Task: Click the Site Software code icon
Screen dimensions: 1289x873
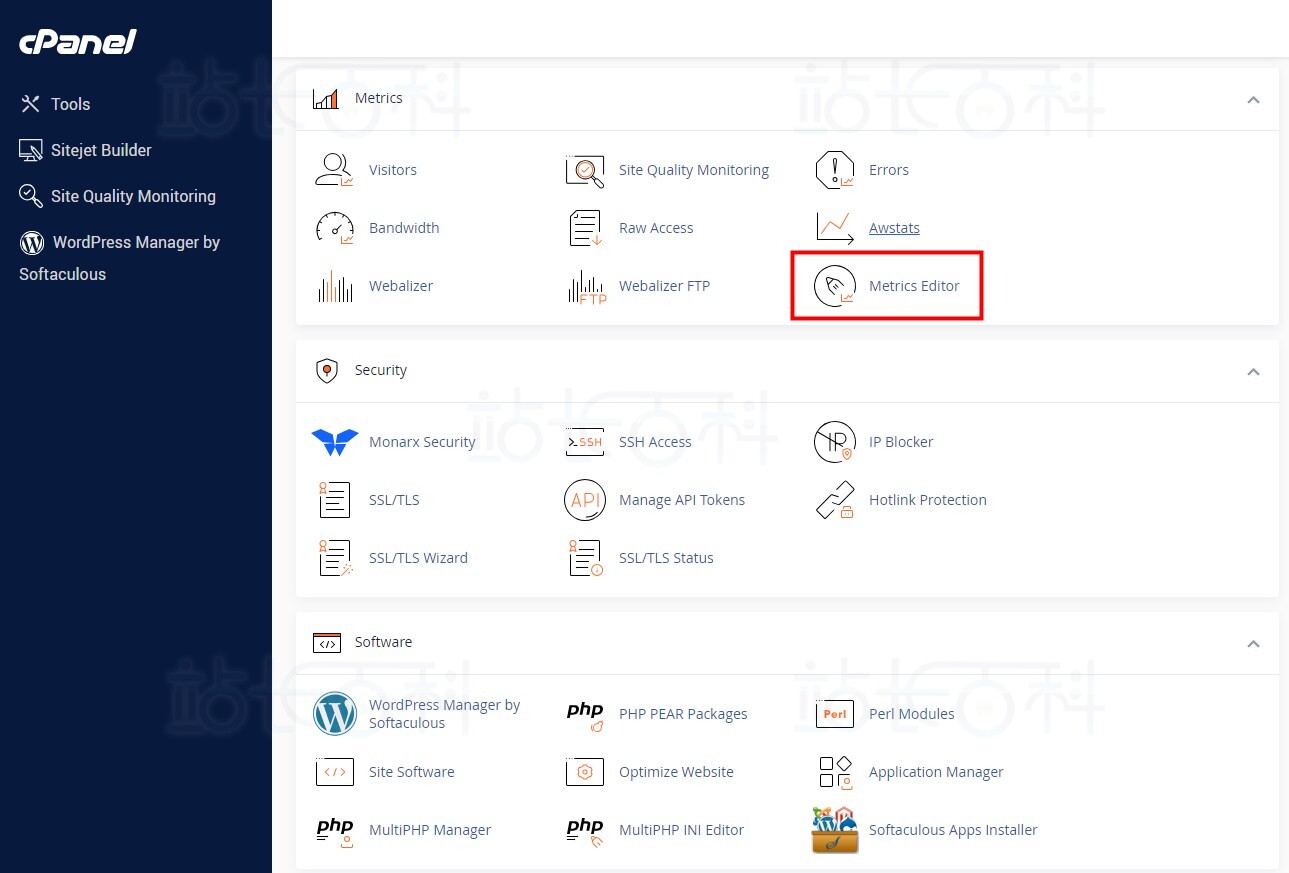Action: [334, 772]
